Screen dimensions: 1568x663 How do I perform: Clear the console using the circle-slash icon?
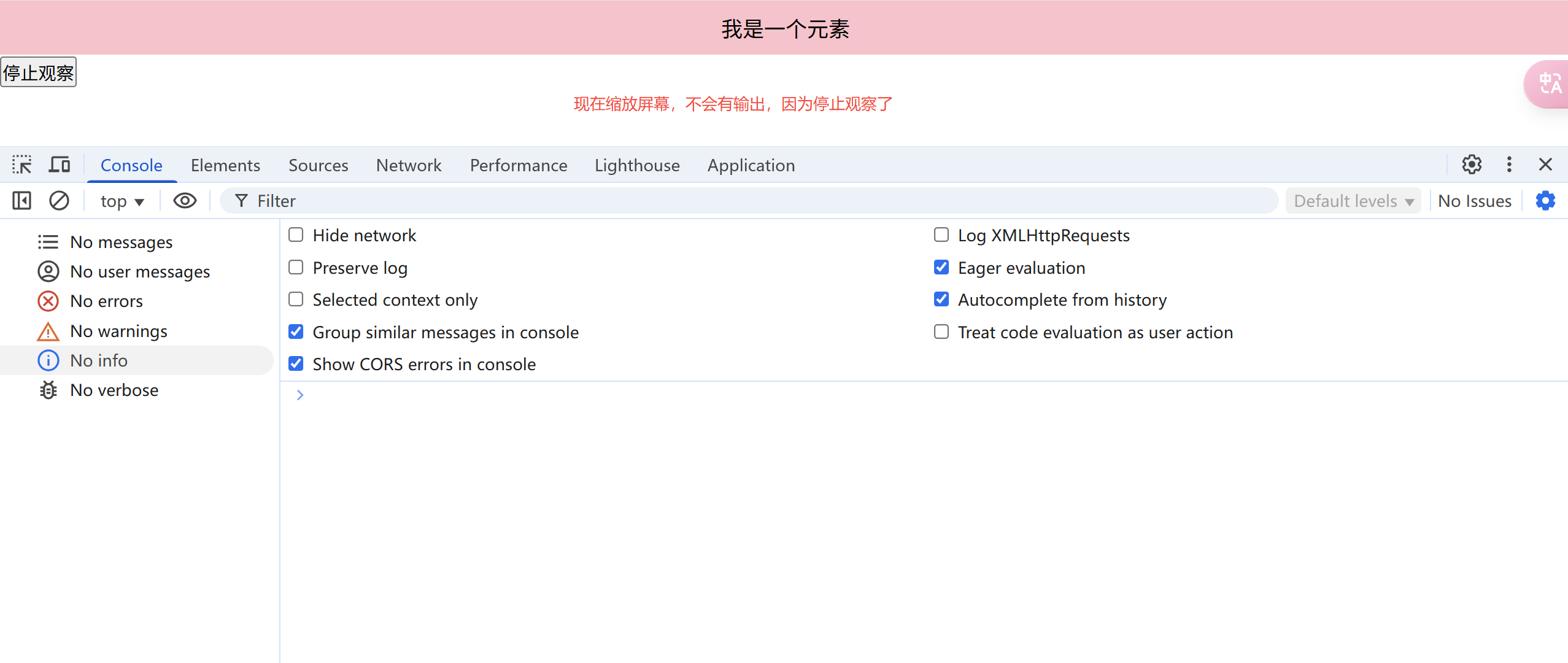coord(58,200)
